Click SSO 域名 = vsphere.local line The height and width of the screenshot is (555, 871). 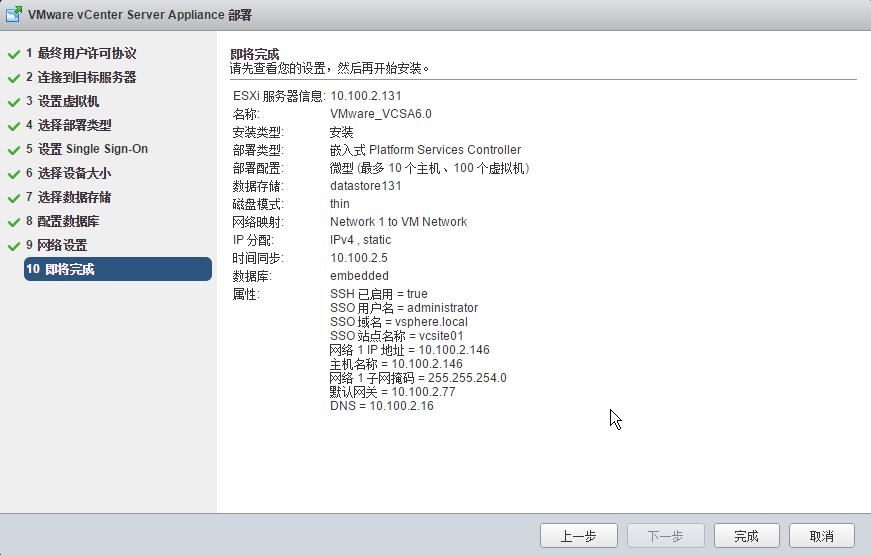399,322
